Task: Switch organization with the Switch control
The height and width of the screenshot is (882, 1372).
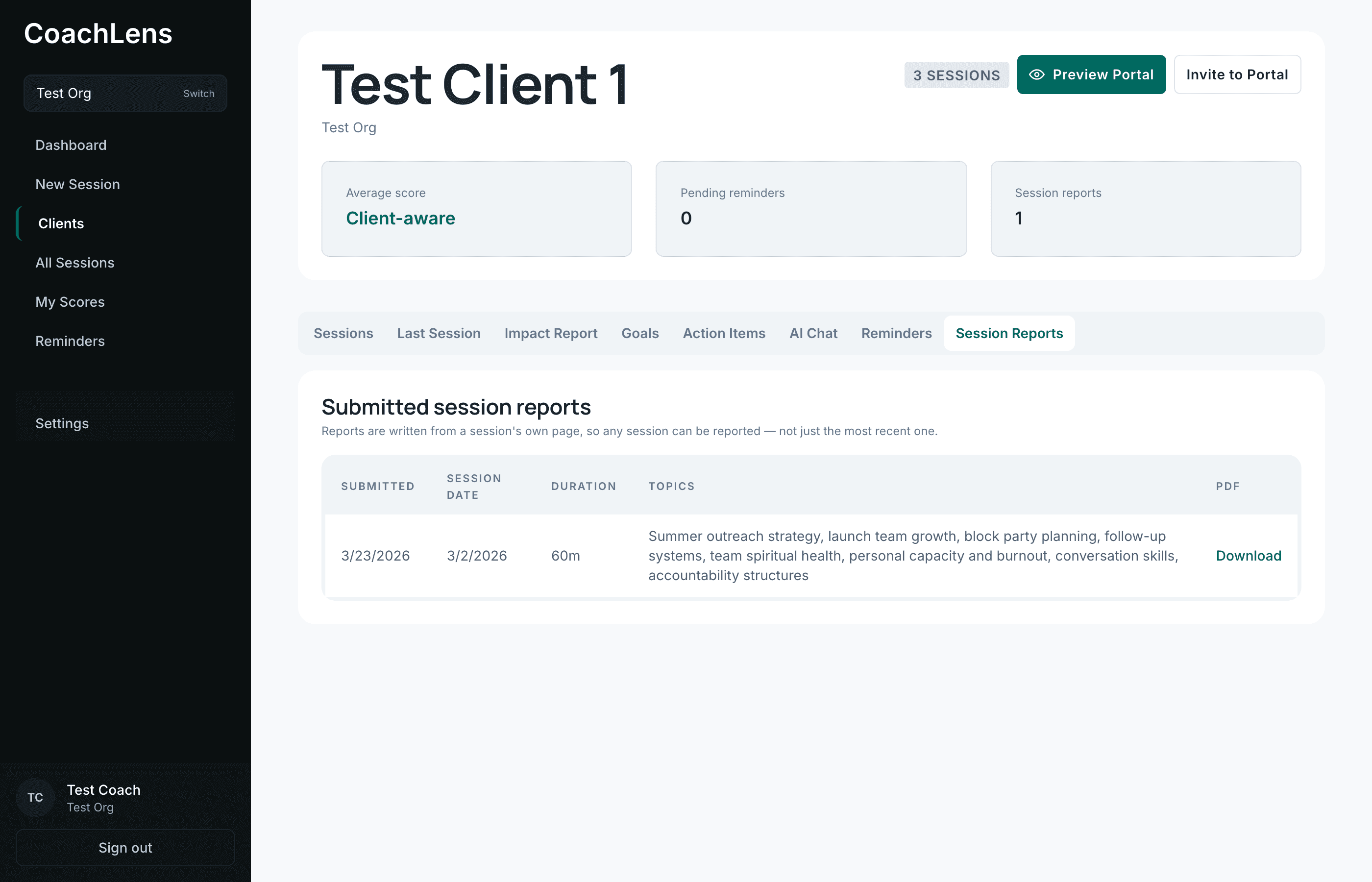Action: coord(199,94)
